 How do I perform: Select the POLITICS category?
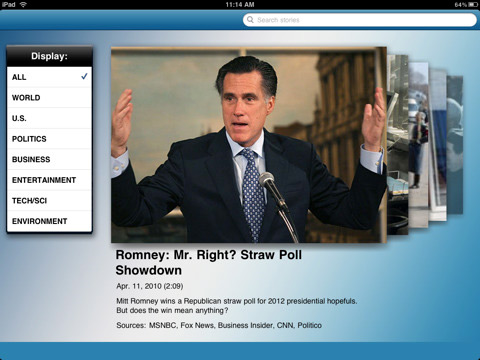point(49,139)
